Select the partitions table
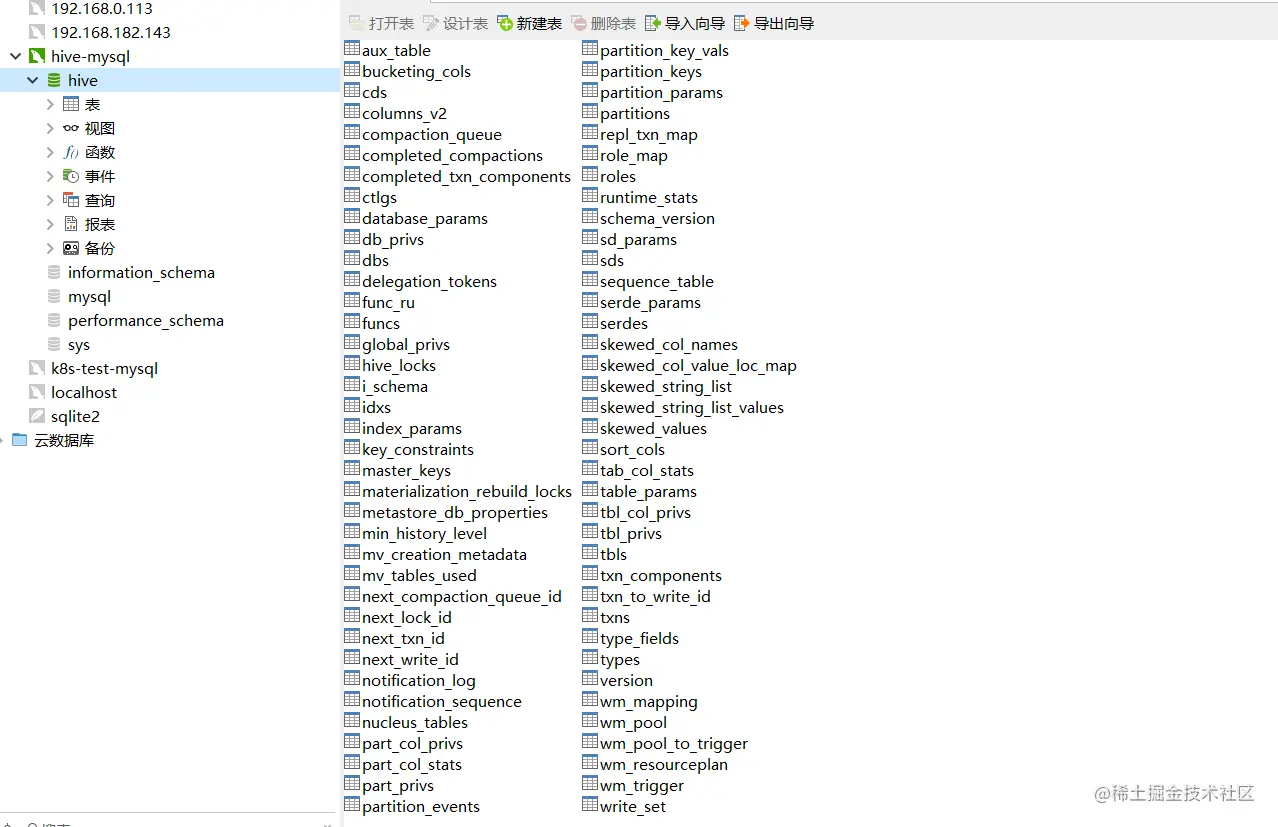 [x=635, y=113]
